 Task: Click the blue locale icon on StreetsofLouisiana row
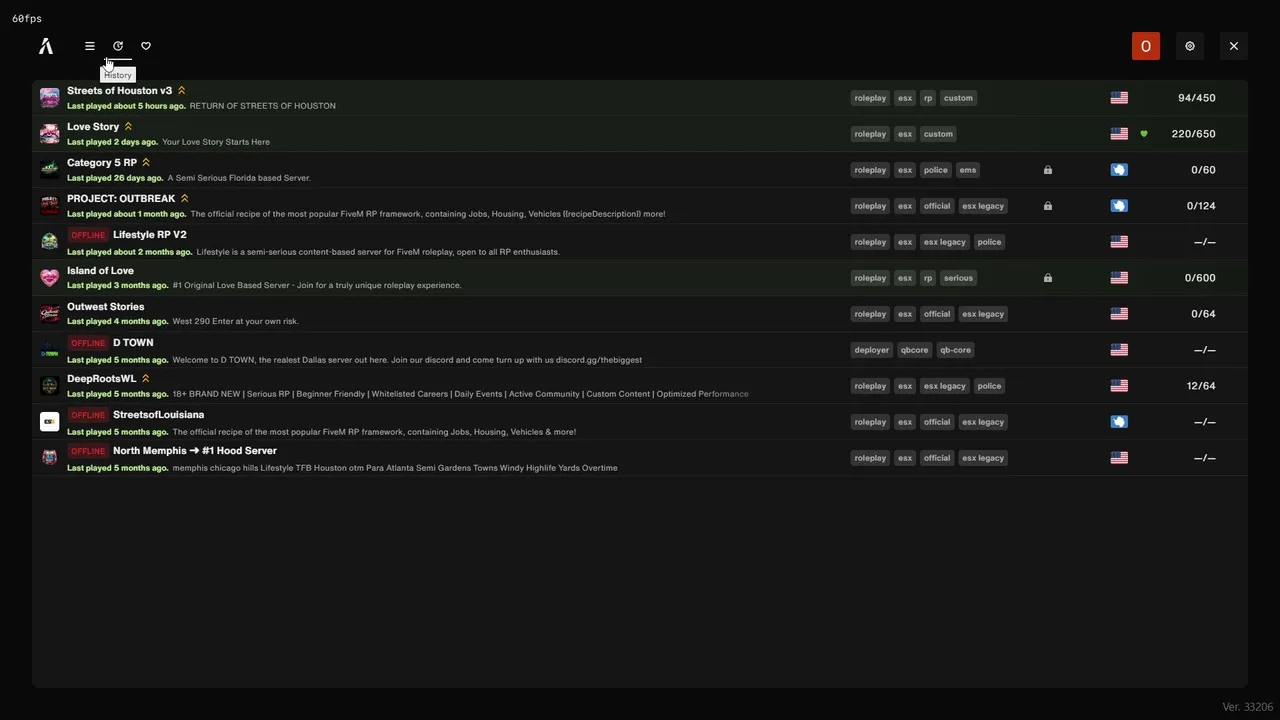(x=1119, y=422)
